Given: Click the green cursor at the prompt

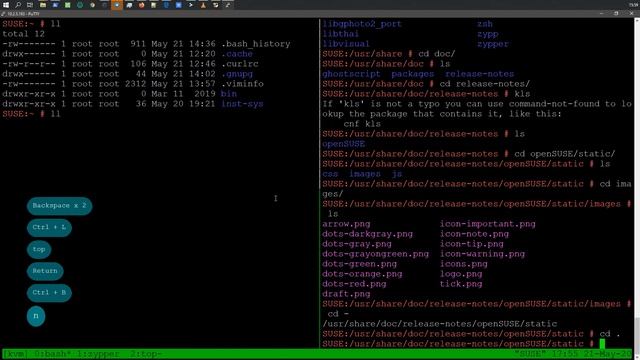Looking at the screenshot, I should [602, 344].
